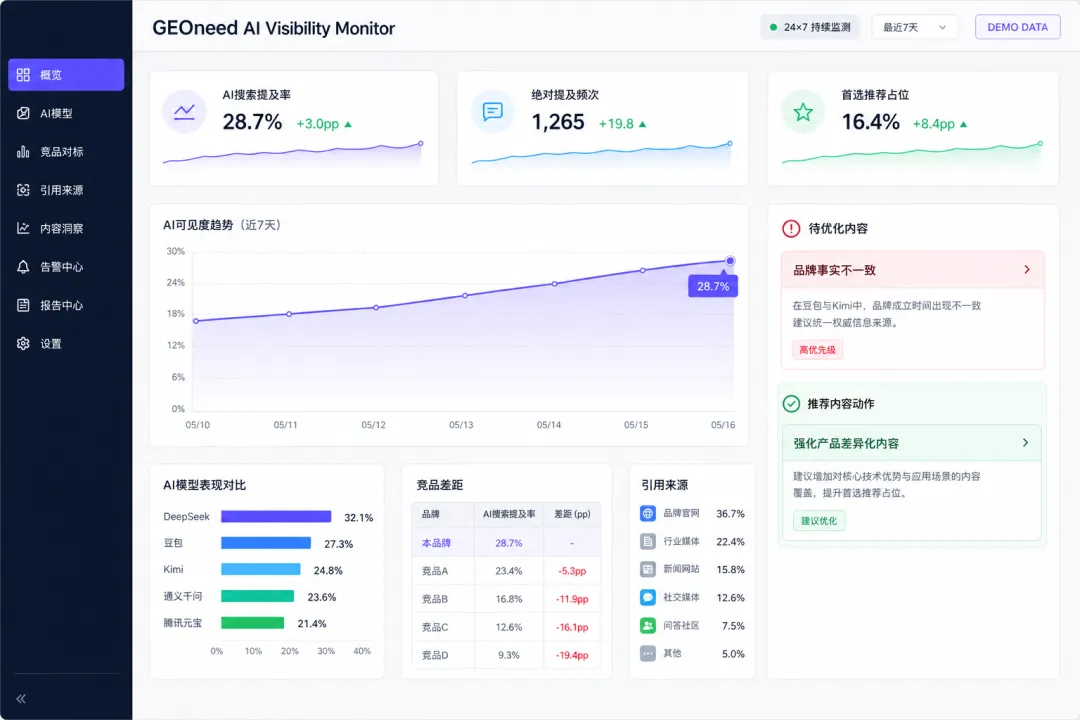This screenshot has width=1080, height=720.
Task: Click the 强化产品差异化内容 heading
Action: point(846,444)
